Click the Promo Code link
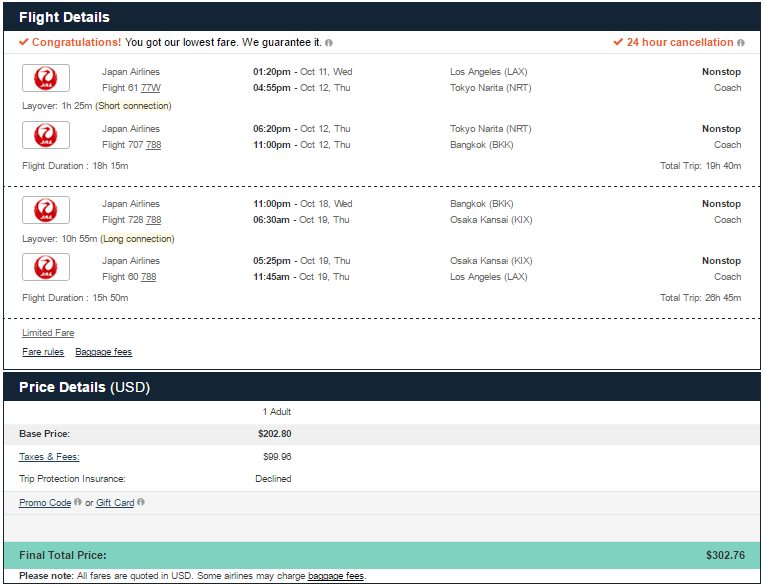The width and height of the screenshot is (766, 587). tap(45, 503)
